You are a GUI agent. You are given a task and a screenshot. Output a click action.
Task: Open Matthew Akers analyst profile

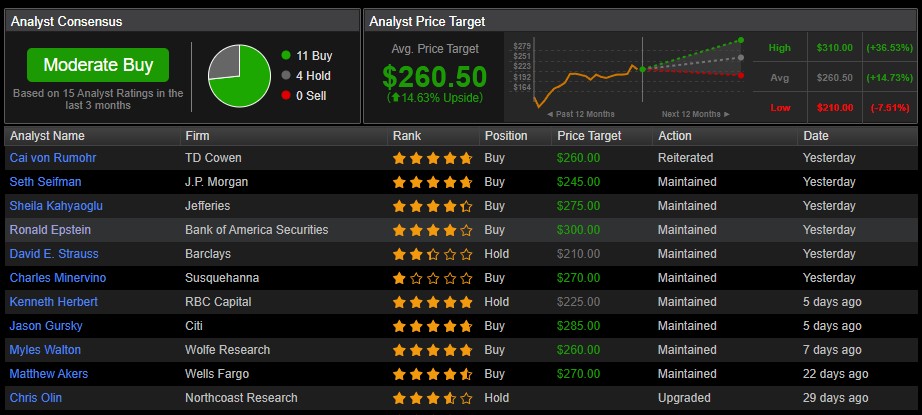coord(49,374)
